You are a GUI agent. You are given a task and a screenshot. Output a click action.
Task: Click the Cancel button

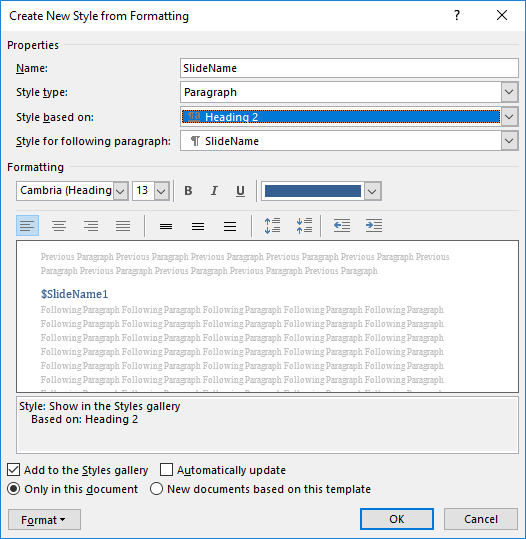pos(481,519)
